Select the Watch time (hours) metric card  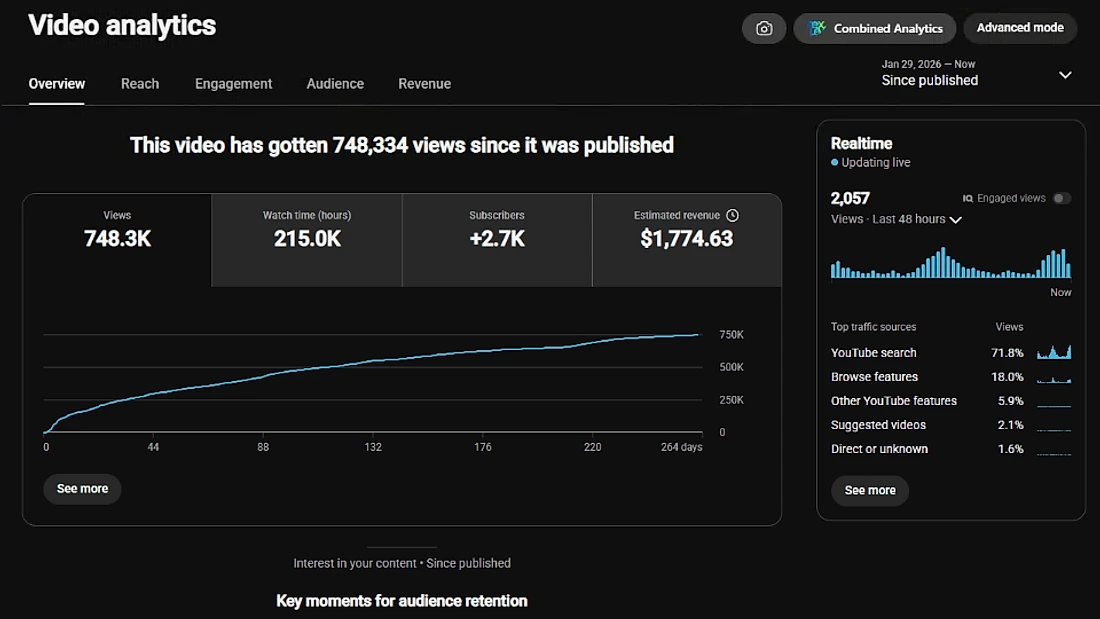[307, 240]
